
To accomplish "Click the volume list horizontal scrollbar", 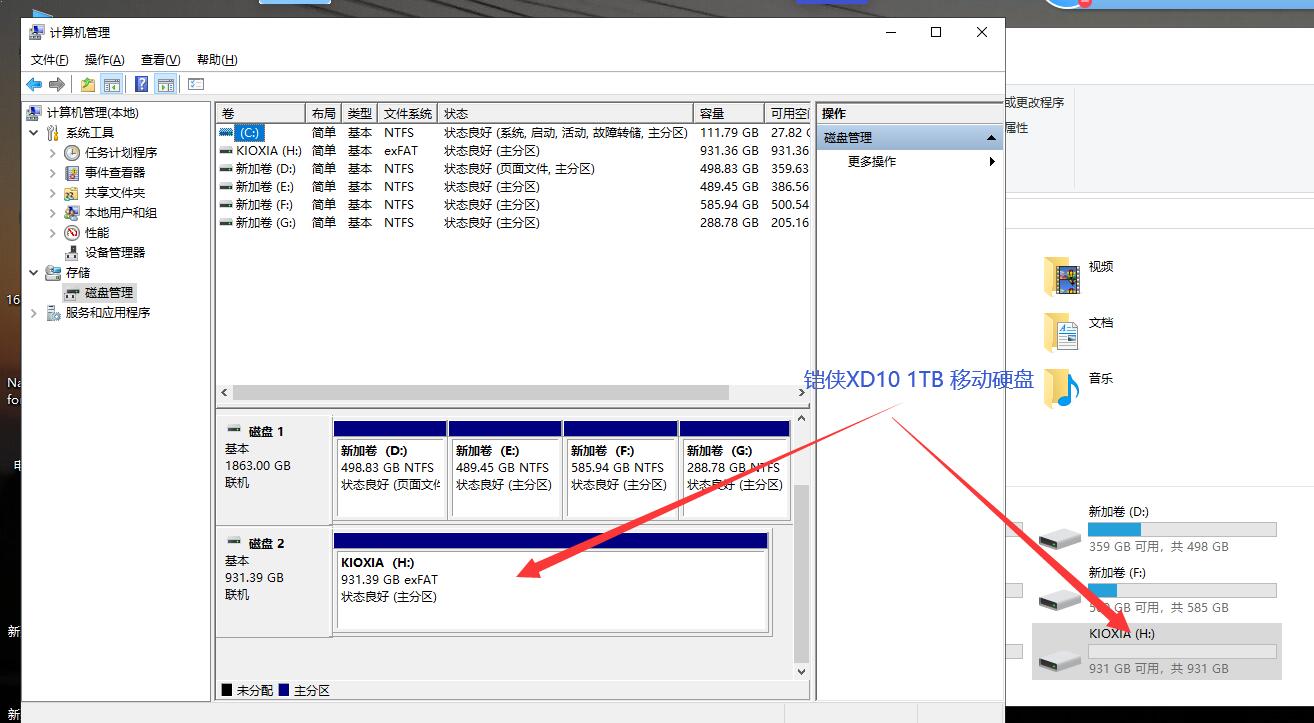I will pyautogui.click(x=481, y=393).
